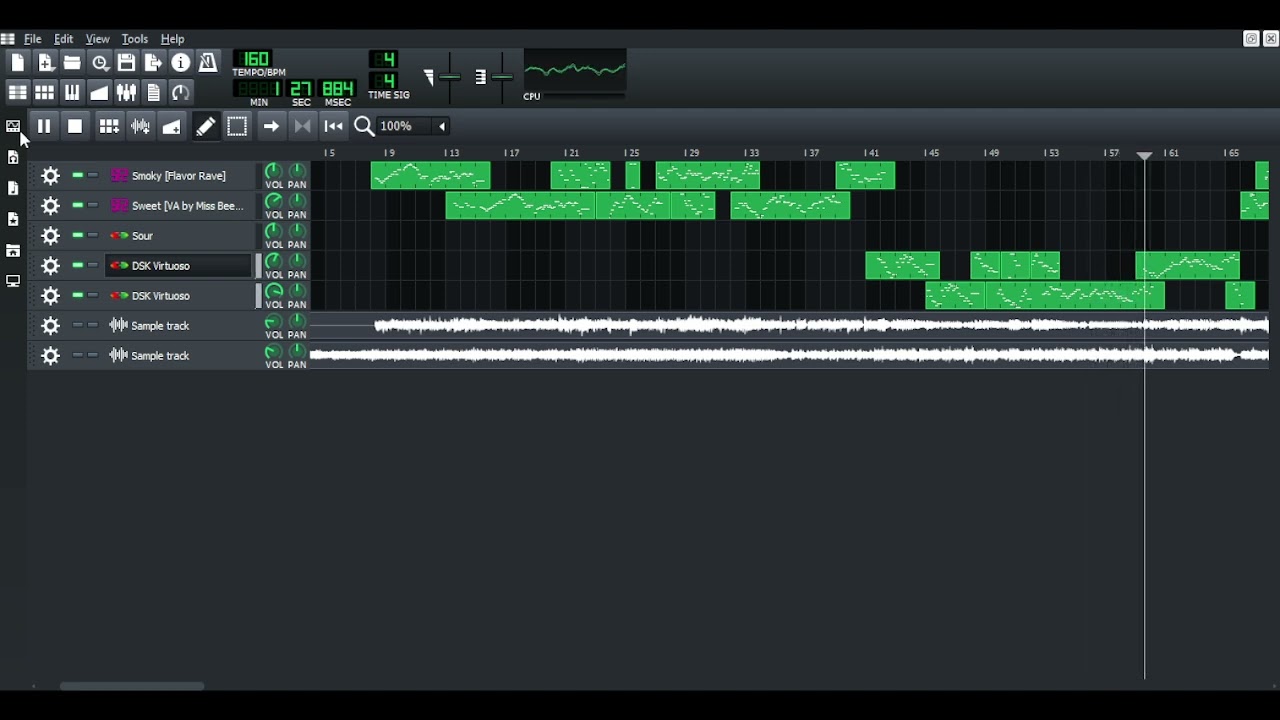The width and height of the screenshot is (1280, 720).
Task: Open the Edit menu
Action: [64, 39]
